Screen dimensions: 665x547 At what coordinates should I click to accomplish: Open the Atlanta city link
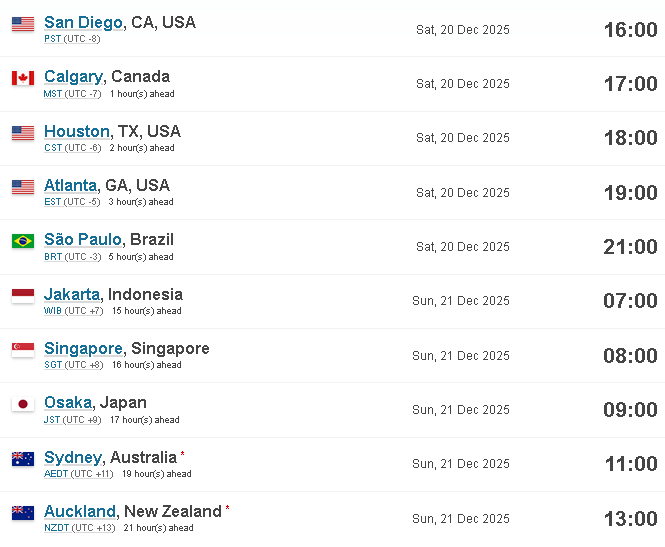[x=70, y=185]
